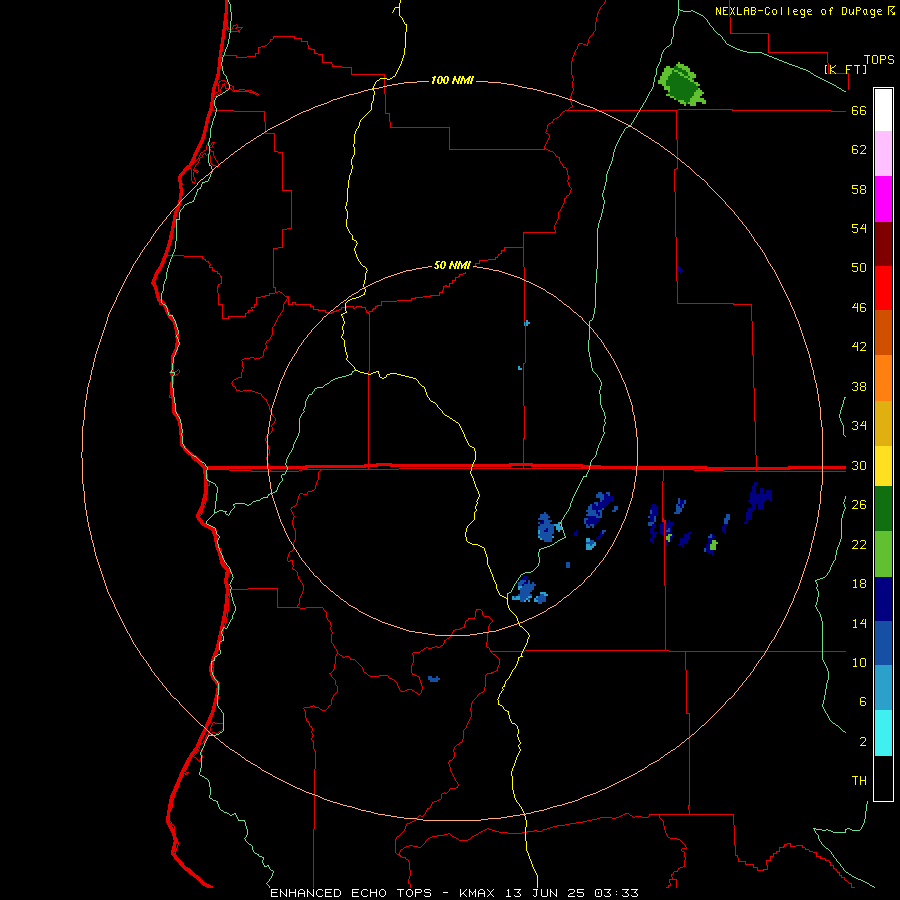Select the bright red legend swatch
Screen dimensions: 900x900
point(883,288)
